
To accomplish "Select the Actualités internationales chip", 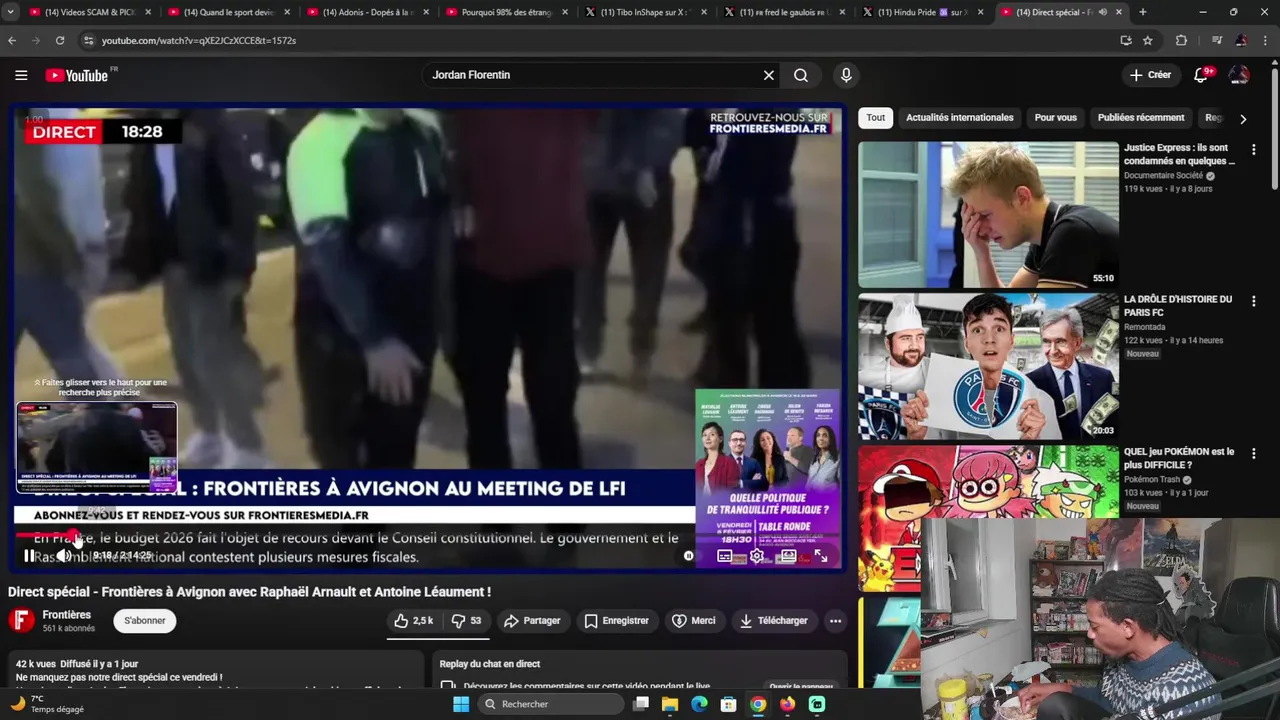I will coord(960,118).
